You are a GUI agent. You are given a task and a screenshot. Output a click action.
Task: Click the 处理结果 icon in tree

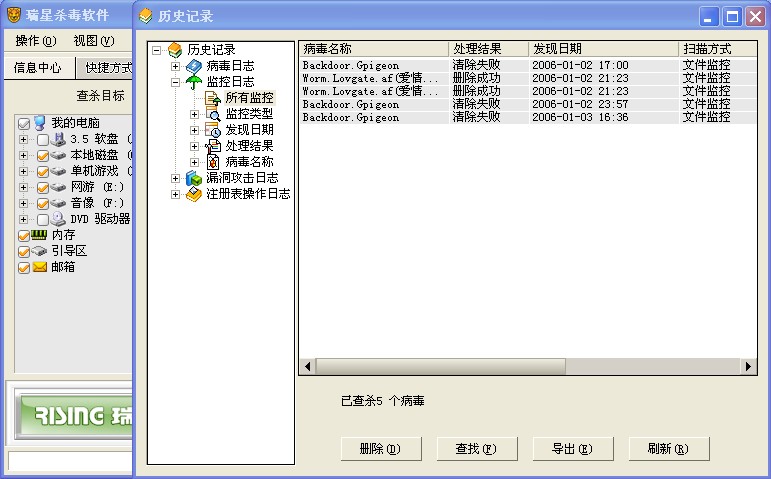point(212,146)
